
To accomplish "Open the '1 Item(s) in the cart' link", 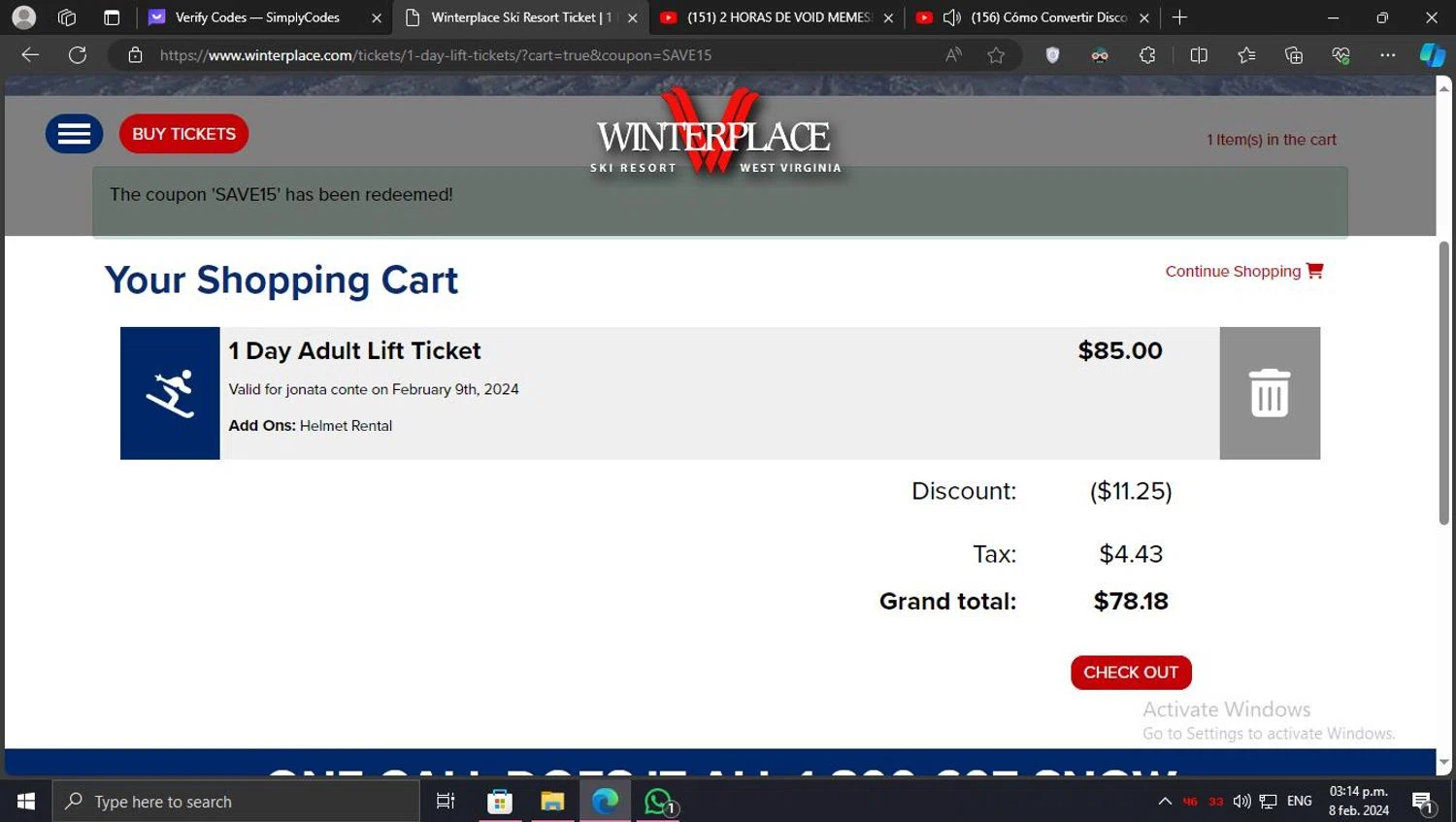I will [x=1271, y=140].
